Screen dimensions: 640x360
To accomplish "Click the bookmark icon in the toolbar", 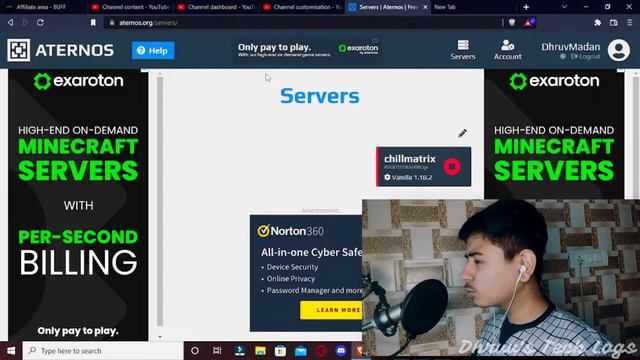I will tap(93, 23).
